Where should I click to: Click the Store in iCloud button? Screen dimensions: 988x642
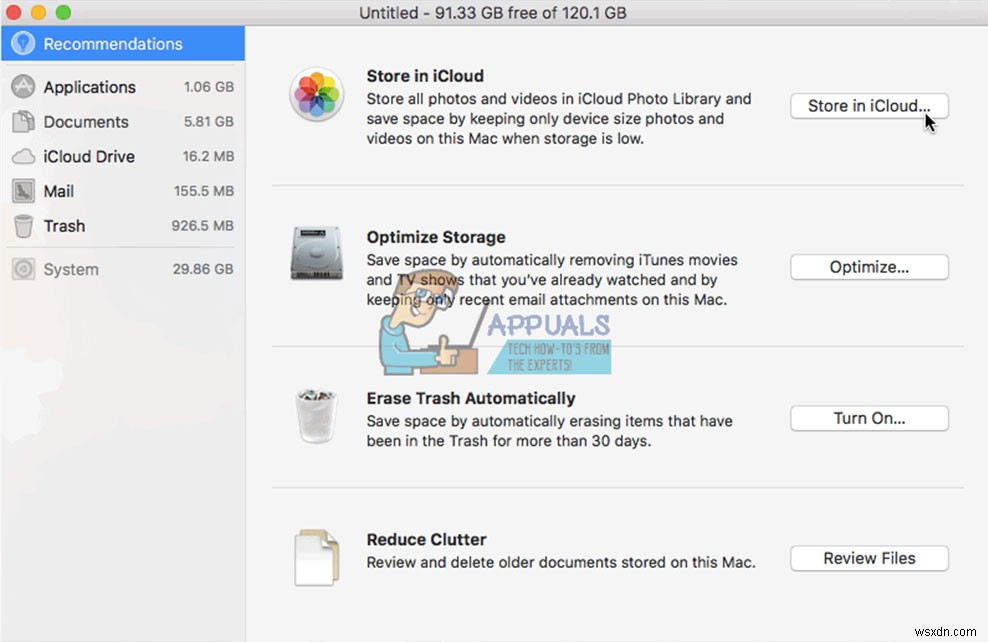click(868, 105)
